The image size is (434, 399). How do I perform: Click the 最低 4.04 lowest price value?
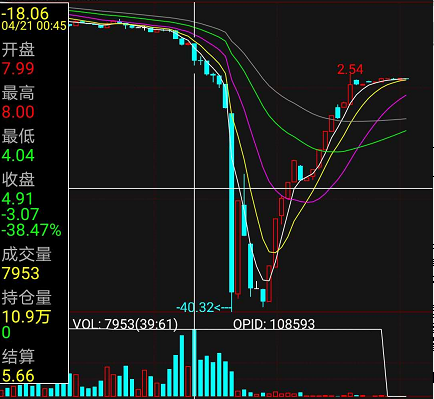click(x=18, y=155)
